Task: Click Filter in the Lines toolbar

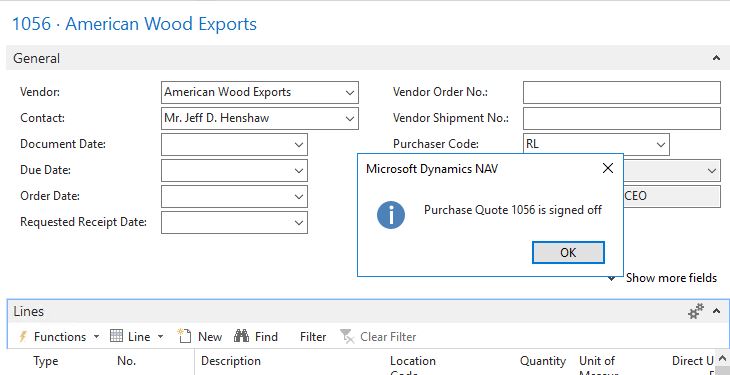Action: coord(313,336)
